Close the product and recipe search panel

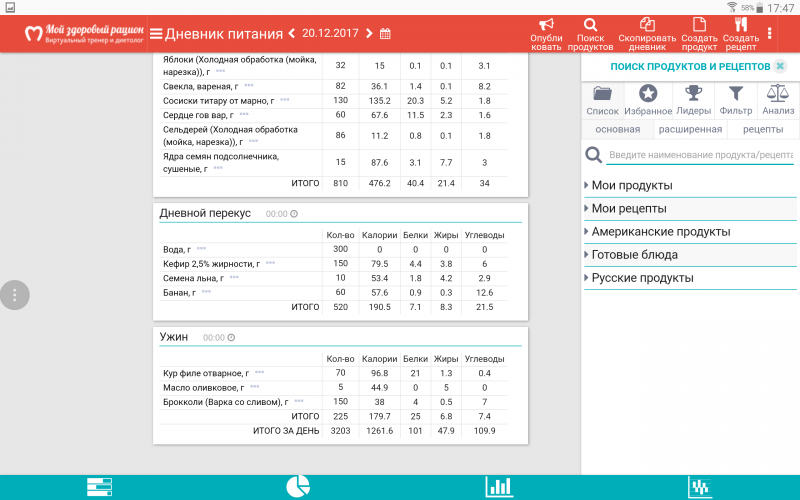(779, 66)
